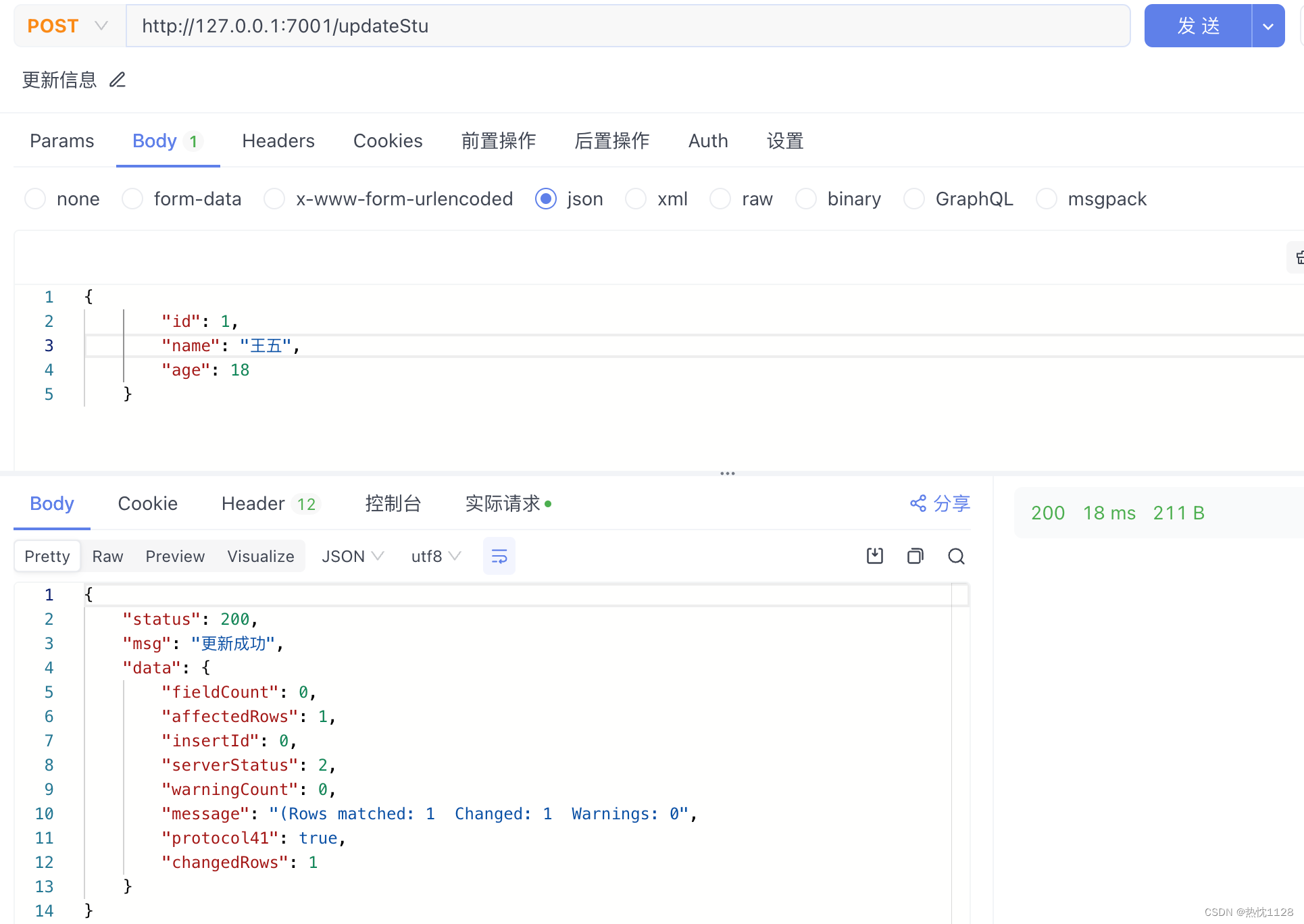Switch to the Headers tab
The width and height of the screenshot is (1304, 924).
[x=278, y=140]
